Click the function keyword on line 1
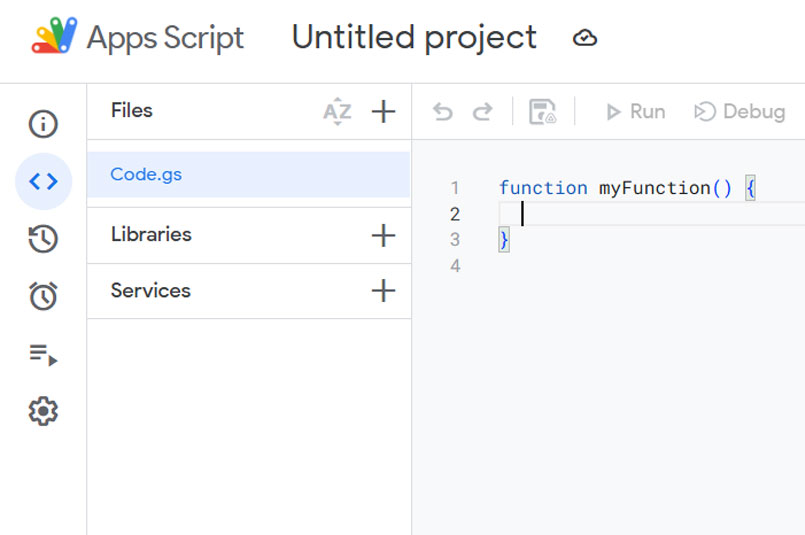 point(543,188)
